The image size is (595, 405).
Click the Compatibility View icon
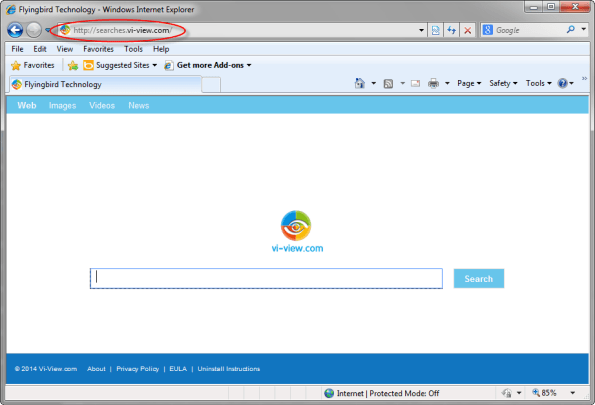tap(435, 30)
